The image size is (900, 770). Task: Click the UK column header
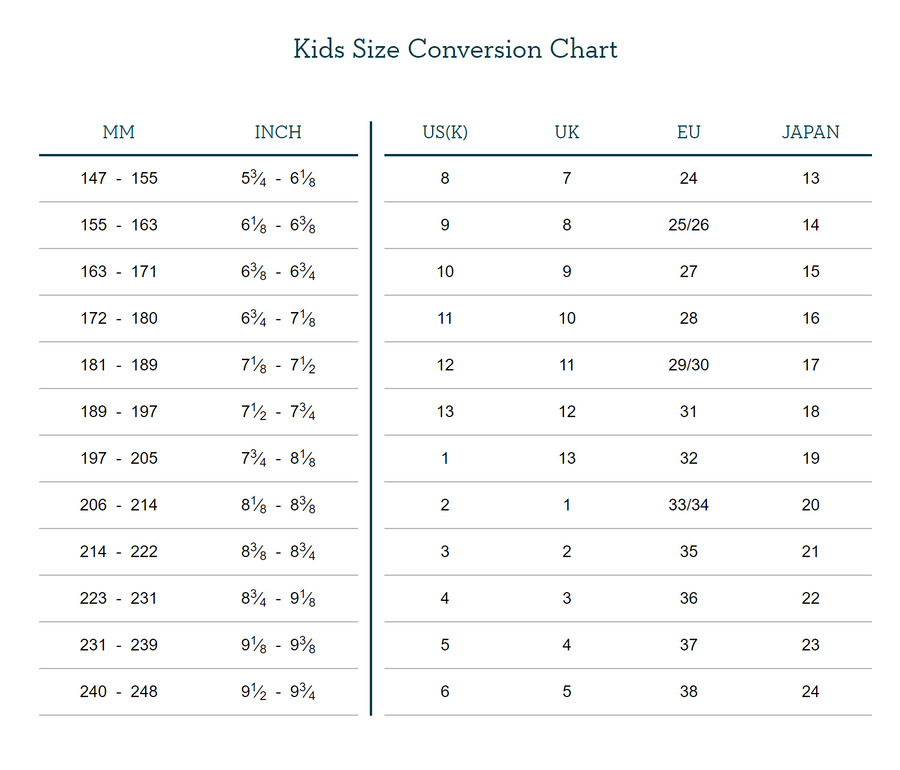pos(567,132)
